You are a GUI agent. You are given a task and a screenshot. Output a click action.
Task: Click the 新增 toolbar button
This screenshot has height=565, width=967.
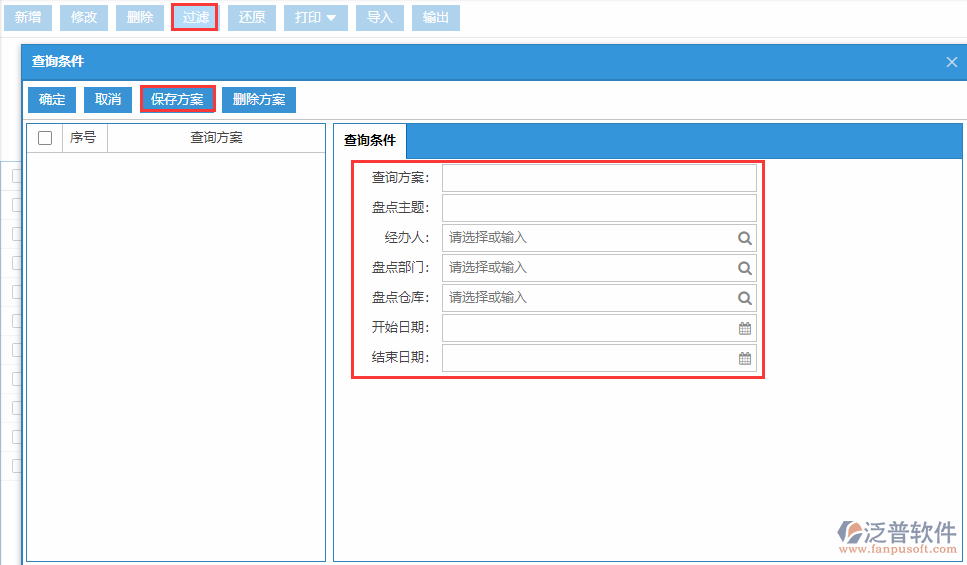27,18
